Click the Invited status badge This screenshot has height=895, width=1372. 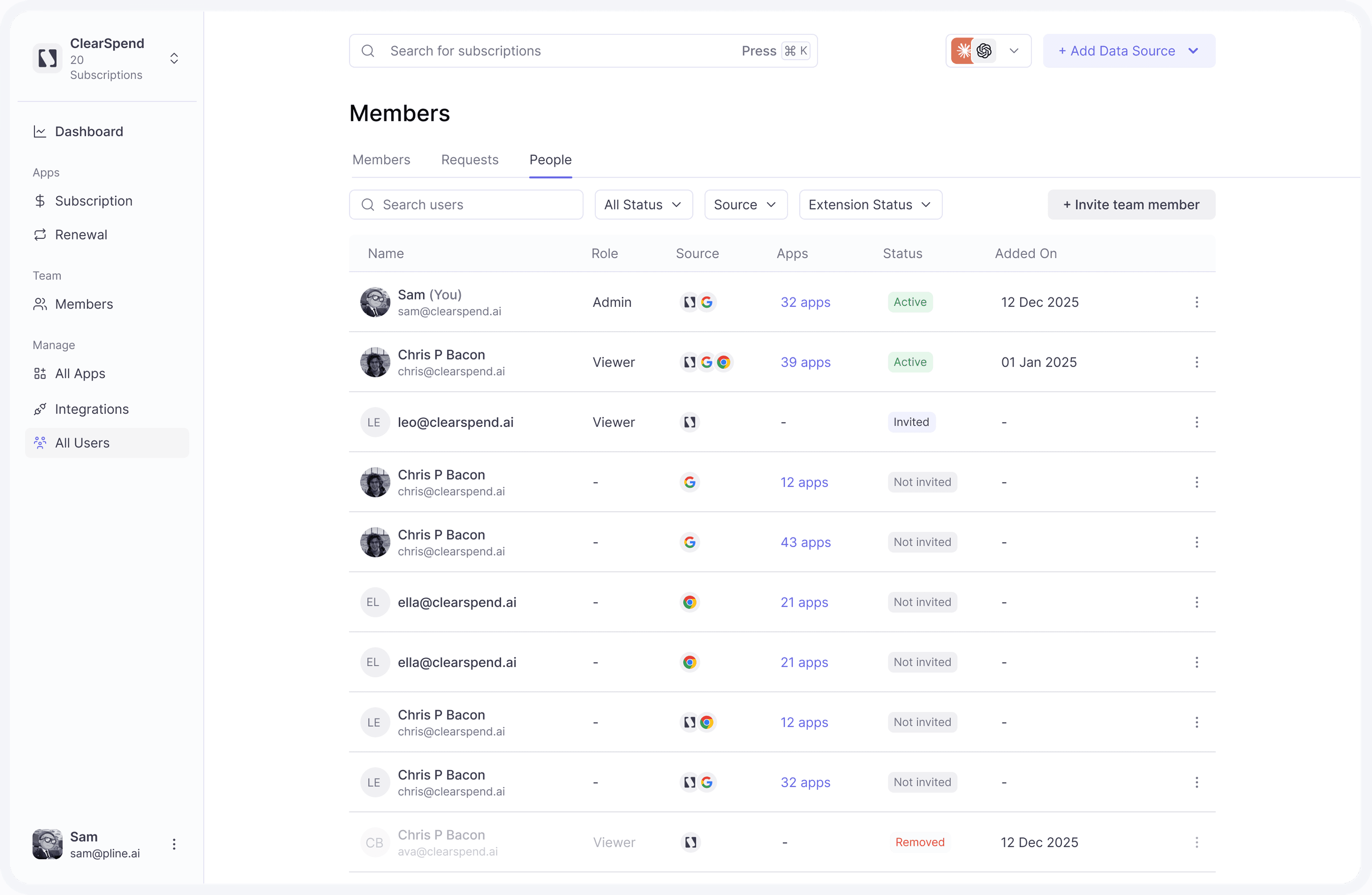pyautogui.click(x=911, y=422)
